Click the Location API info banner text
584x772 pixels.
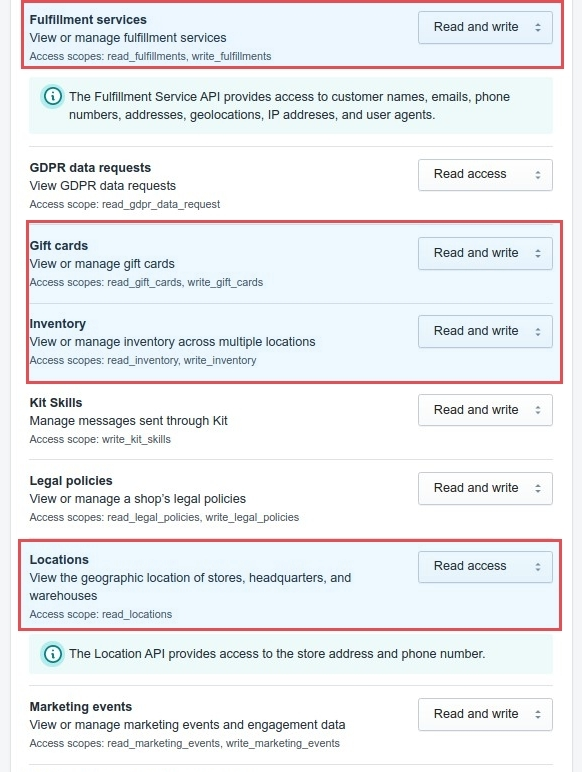pyautogui.click(x=277, y=654)
